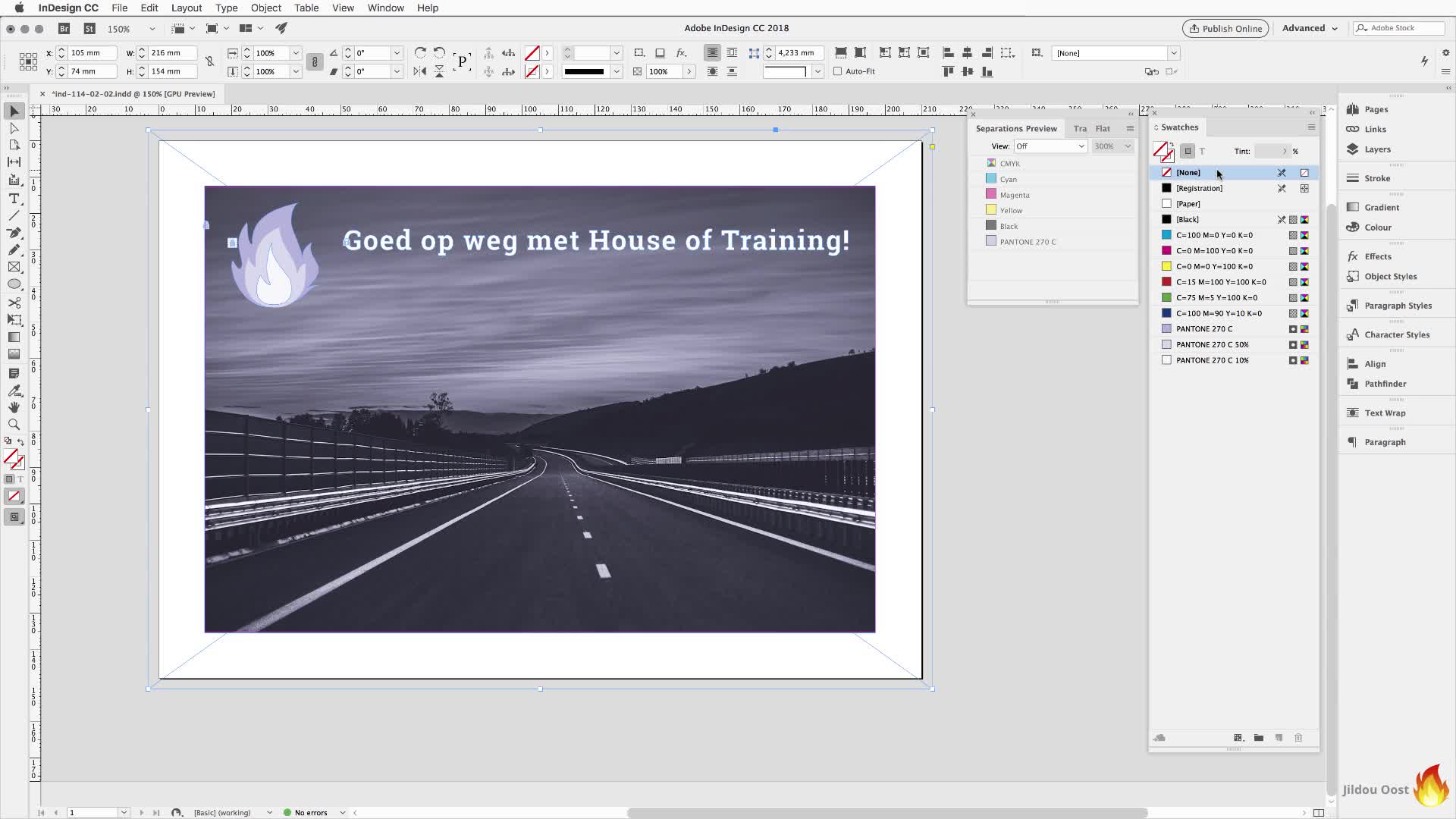The height and width of the screenshot is (819, 1456).
Task: Select the Zoom tool
Action: pos(14,425)
